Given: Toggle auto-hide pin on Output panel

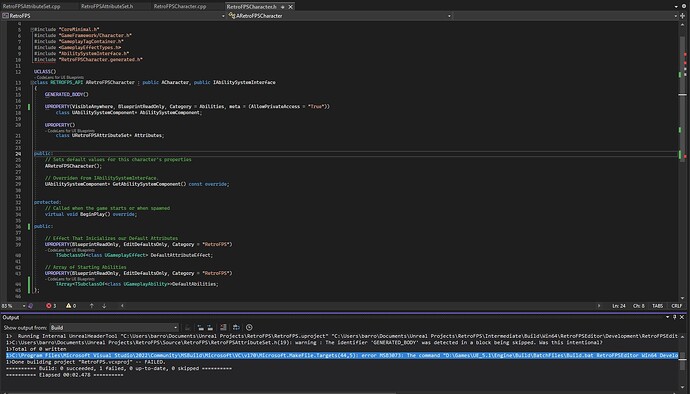Looking at the screenshot, I should 675,317.
